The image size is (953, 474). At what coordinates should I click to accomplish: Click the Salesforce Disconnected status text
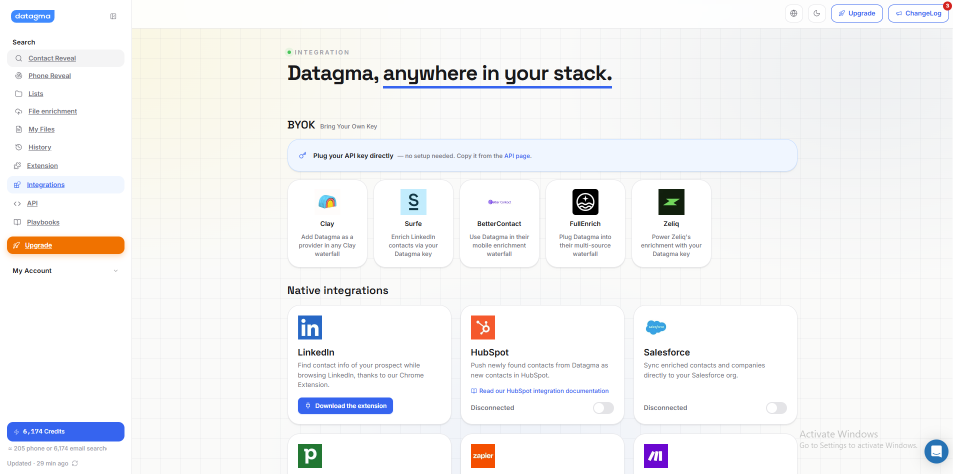pyautogui.click(x=666, y=408)
